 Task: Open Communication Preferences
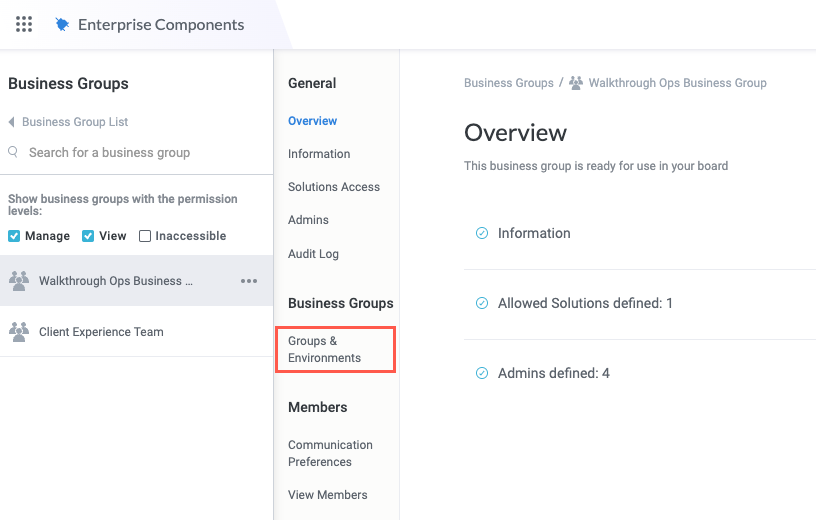(x=330, y=453)
